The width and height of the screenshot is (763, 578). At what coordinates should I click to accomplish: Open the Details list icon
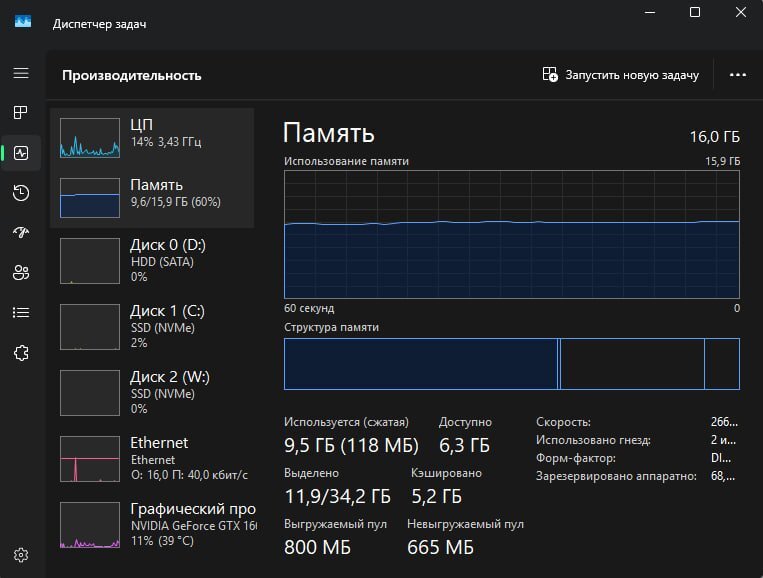pos(21,312)
